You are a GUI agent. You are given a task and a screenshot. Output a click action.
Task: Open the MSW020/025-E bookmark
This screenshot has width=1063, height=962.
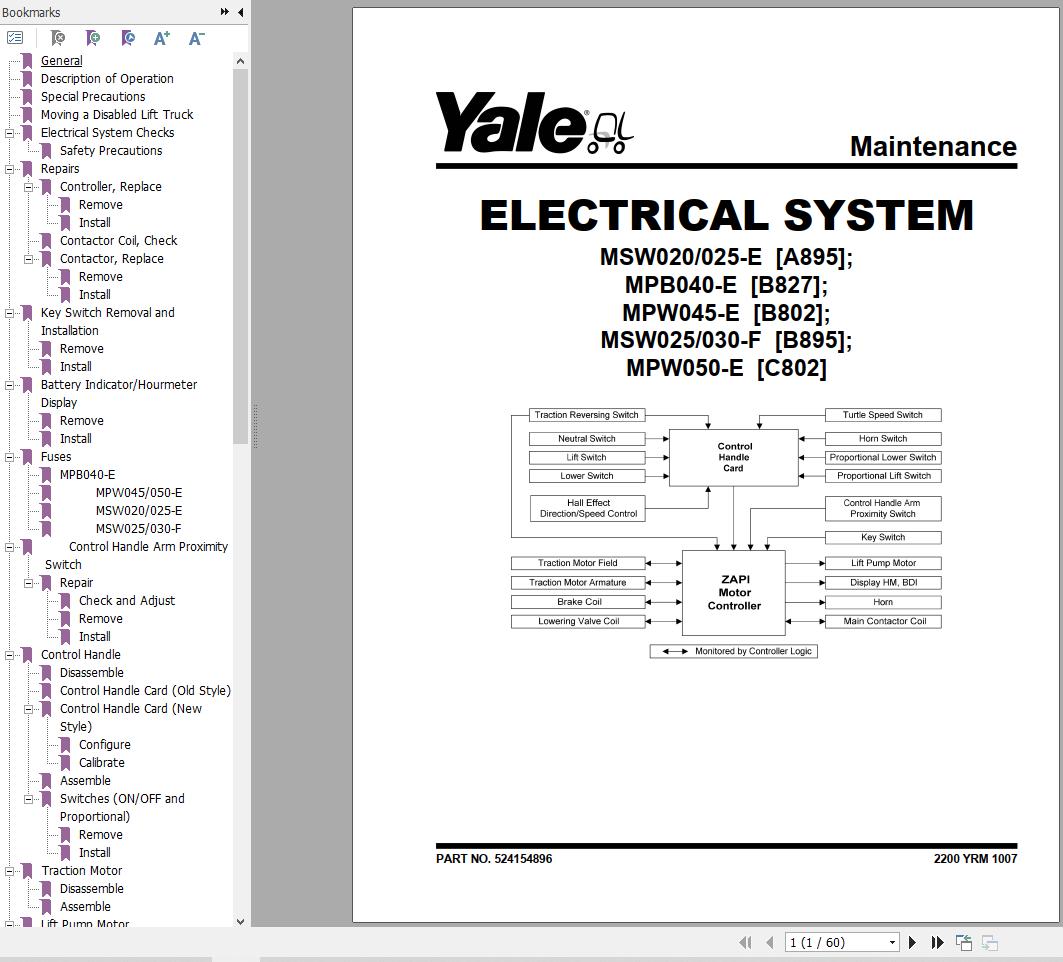[x=139, y=510]
